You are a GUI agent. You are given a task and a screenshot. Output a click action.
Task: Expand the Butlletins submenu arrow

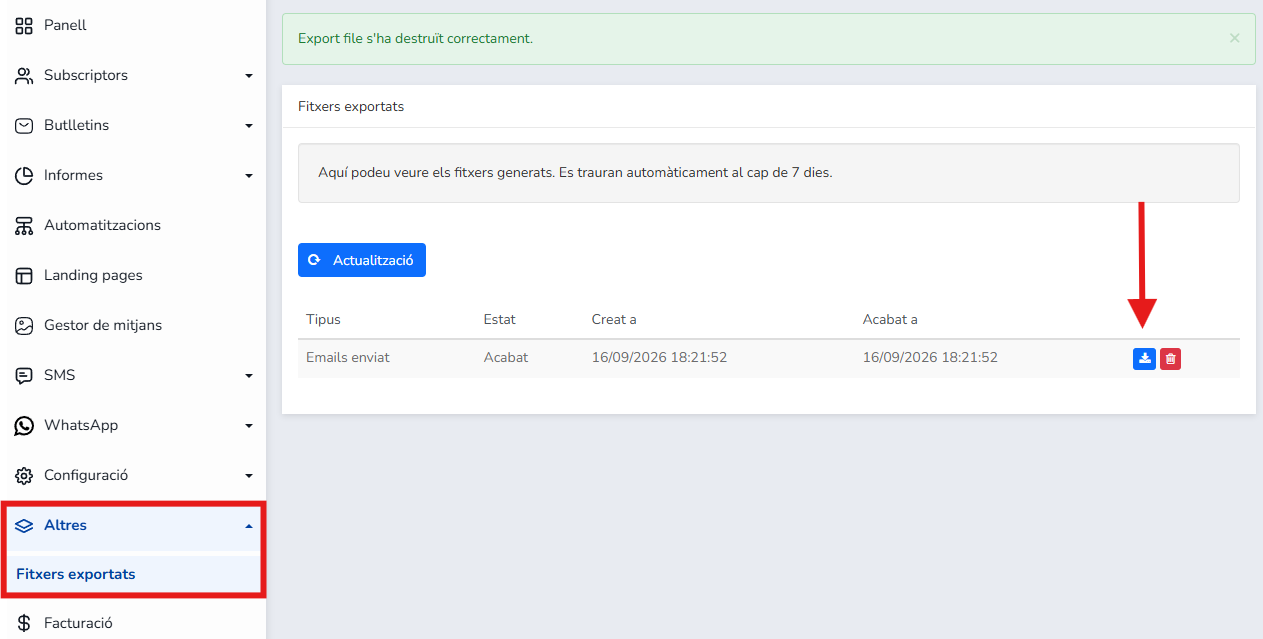point(249,126)
